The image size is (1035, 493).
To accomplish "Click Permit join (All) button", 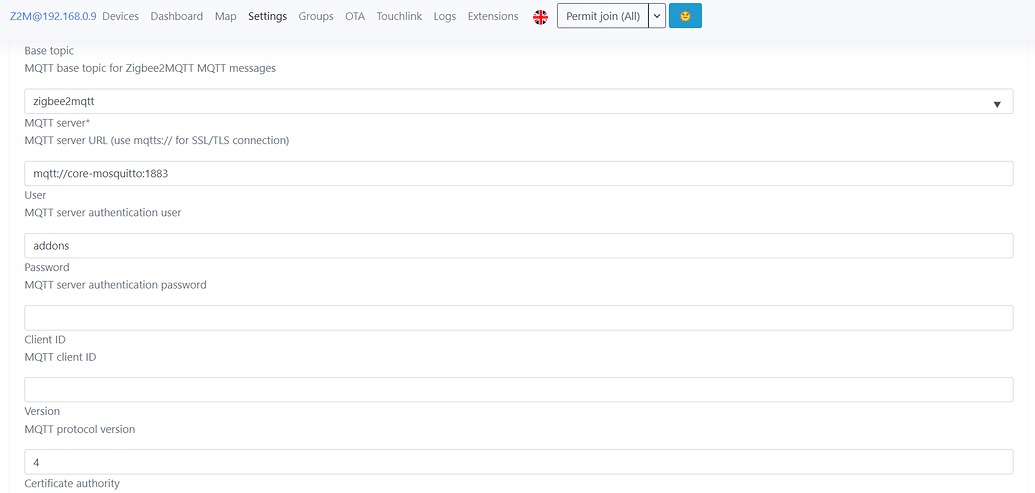I will (x=603, y=16).
